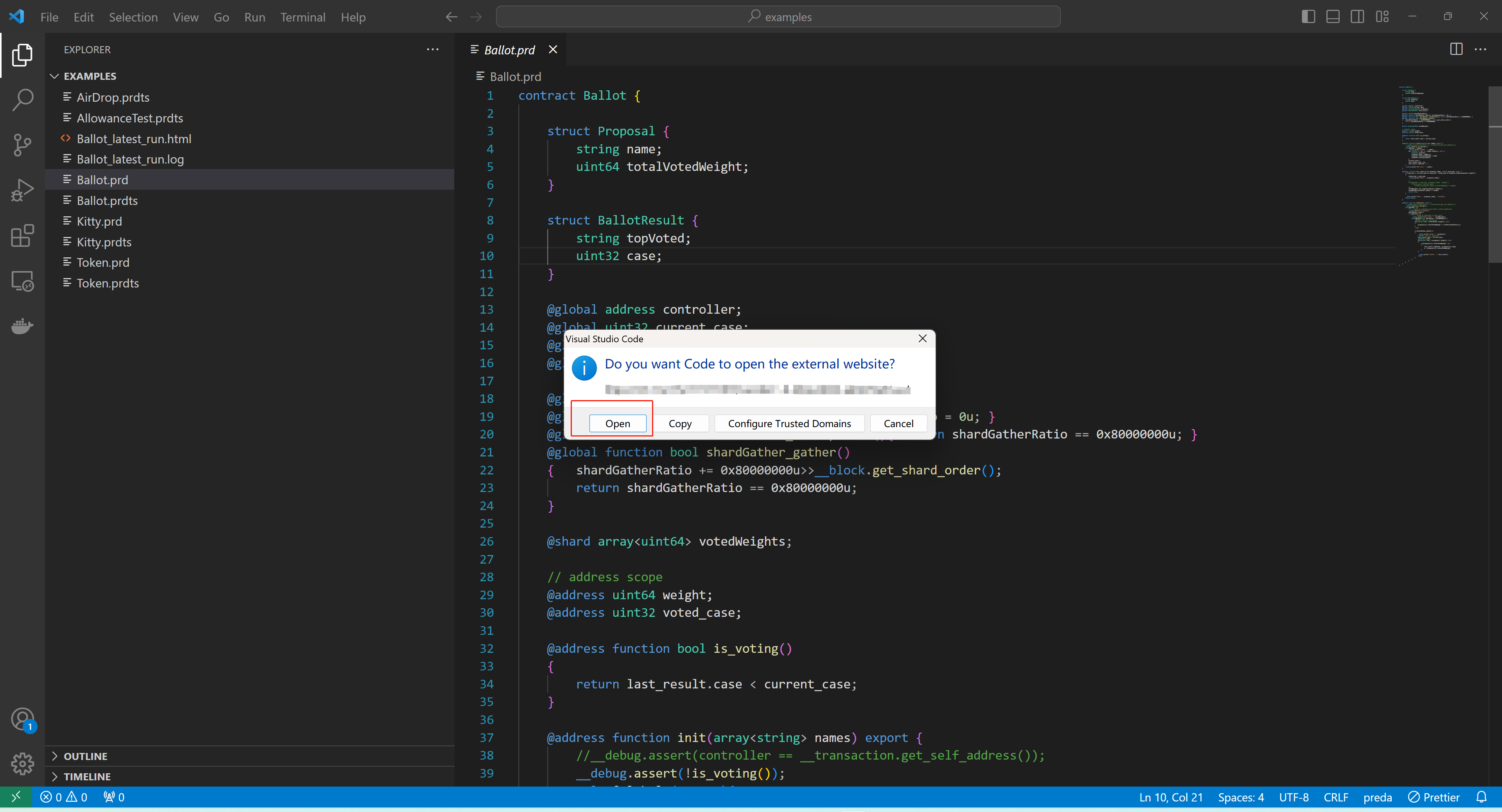1502x812 pixels.
Task: Click the ports forwarded indicator showing 0
Action: (x=114, y=797)
